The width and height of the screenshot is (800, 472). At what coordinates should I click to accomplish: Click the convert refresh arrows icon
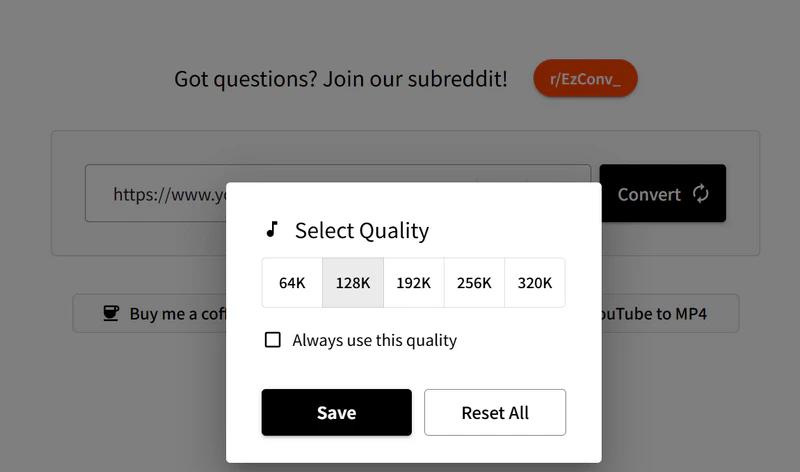701,194
